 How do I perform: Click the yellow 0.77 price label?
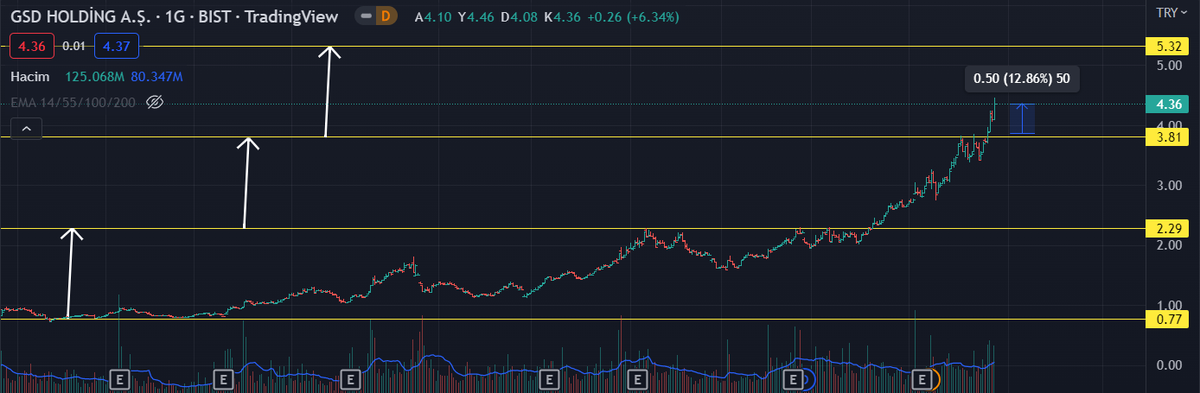click(1168, 319)
